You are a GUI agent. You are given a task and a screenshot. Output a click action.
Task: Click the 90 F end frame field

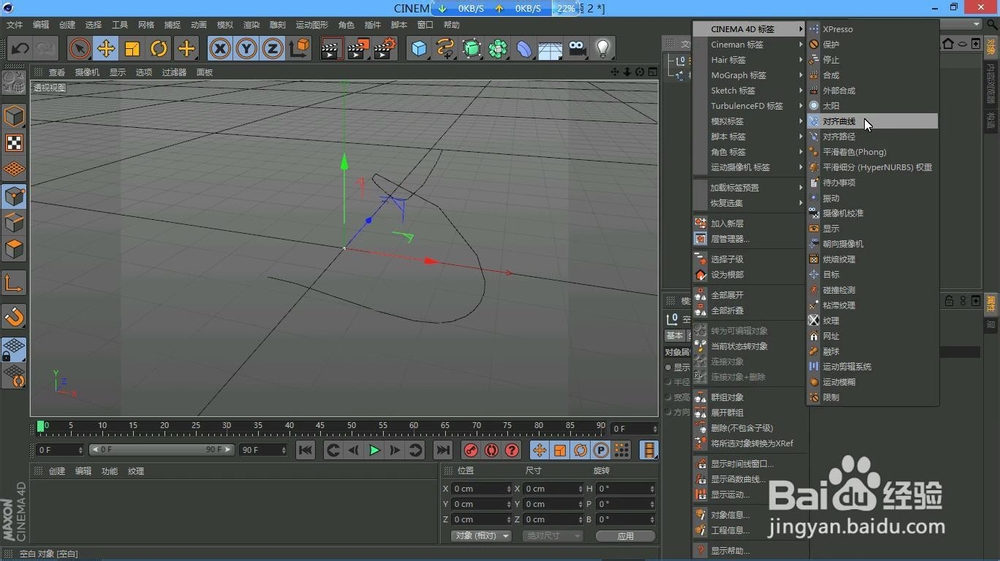click(263, 450)
